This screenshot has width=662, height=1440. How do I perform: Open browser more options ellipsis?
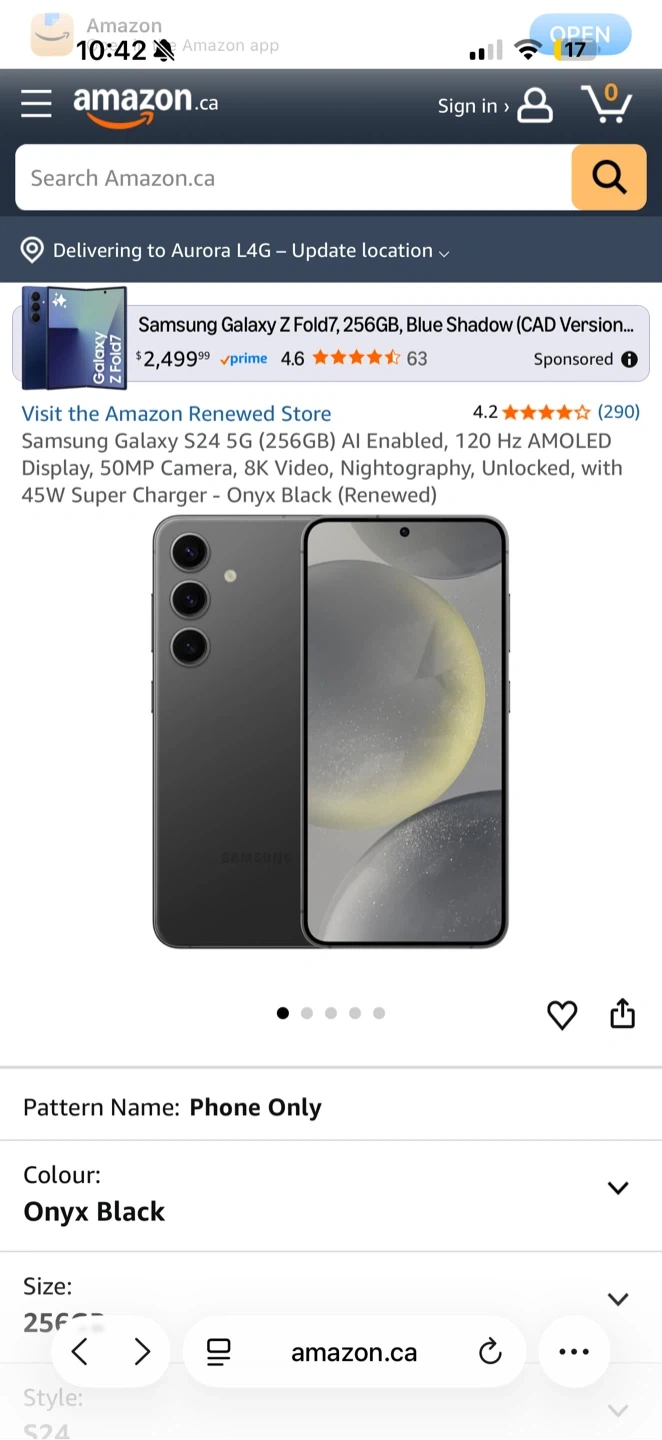(574, 1352)
